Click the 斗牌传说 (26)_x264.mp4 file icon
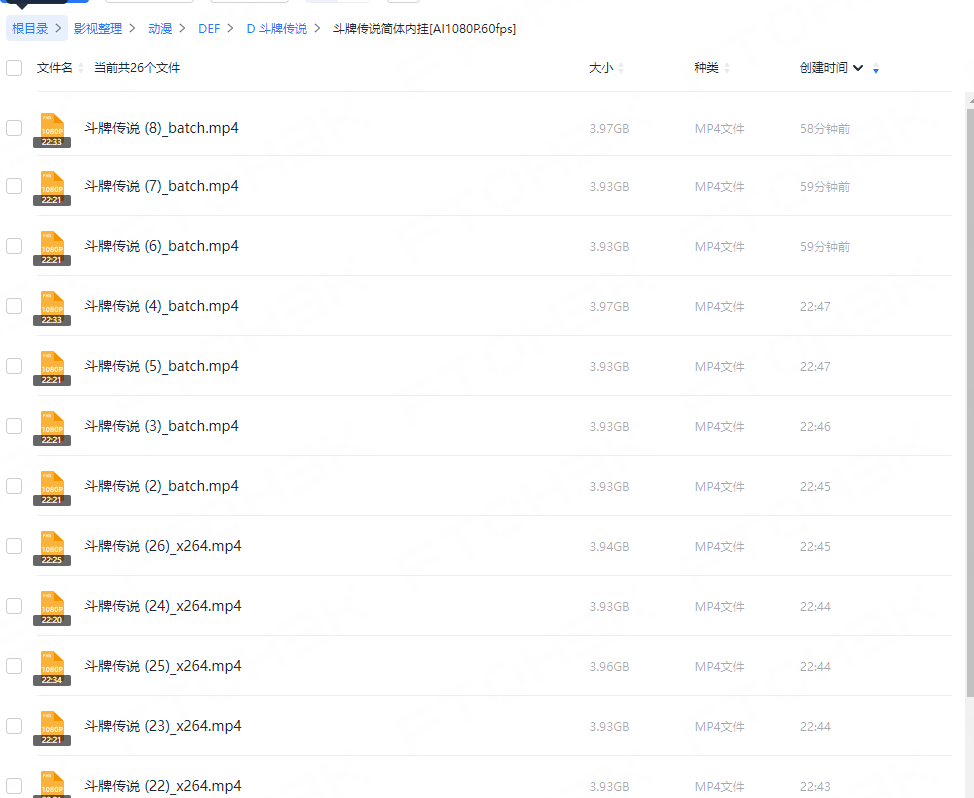The height and width of the screenshot is (798, 974). (51, 547)
